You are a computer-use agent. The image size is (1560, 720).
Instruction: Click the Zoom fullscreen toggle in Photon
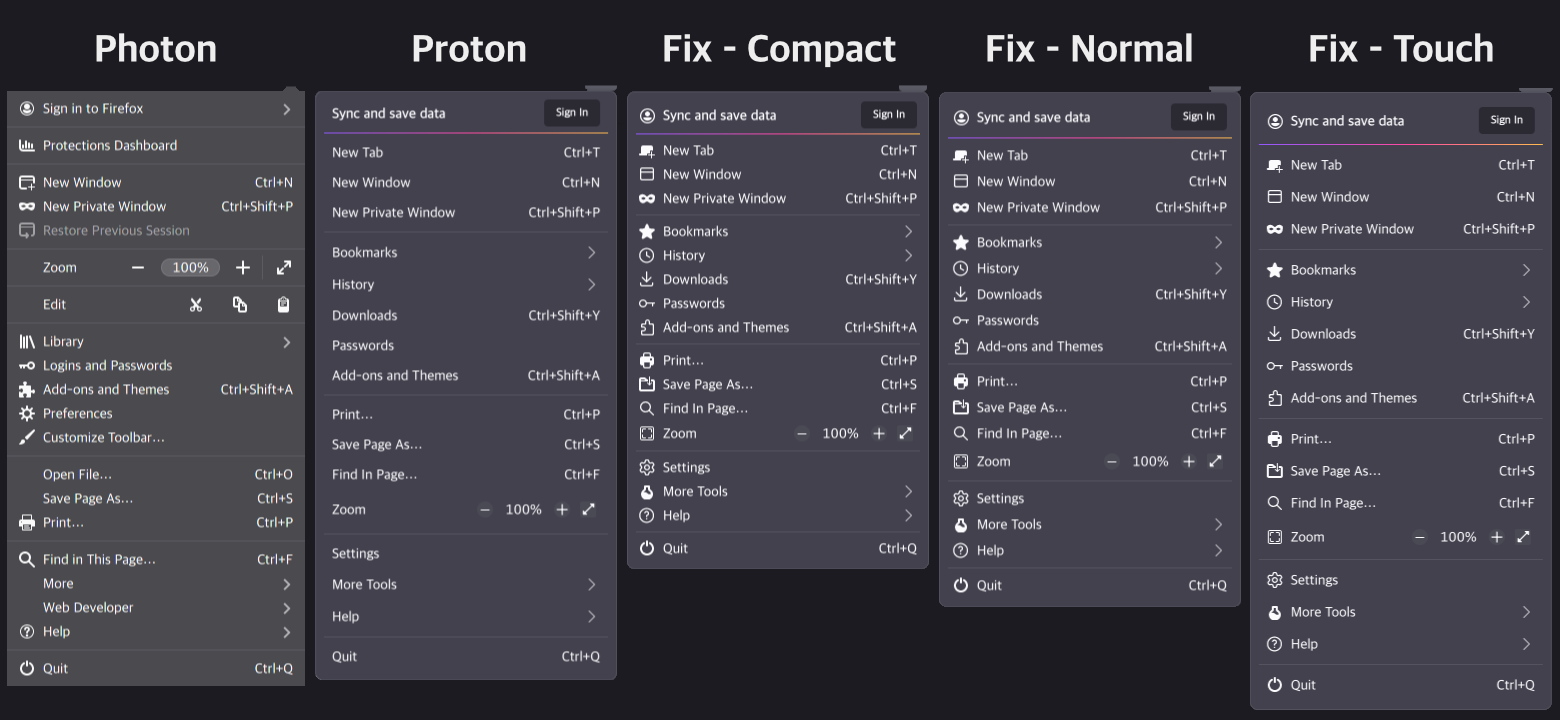point(284,267)
